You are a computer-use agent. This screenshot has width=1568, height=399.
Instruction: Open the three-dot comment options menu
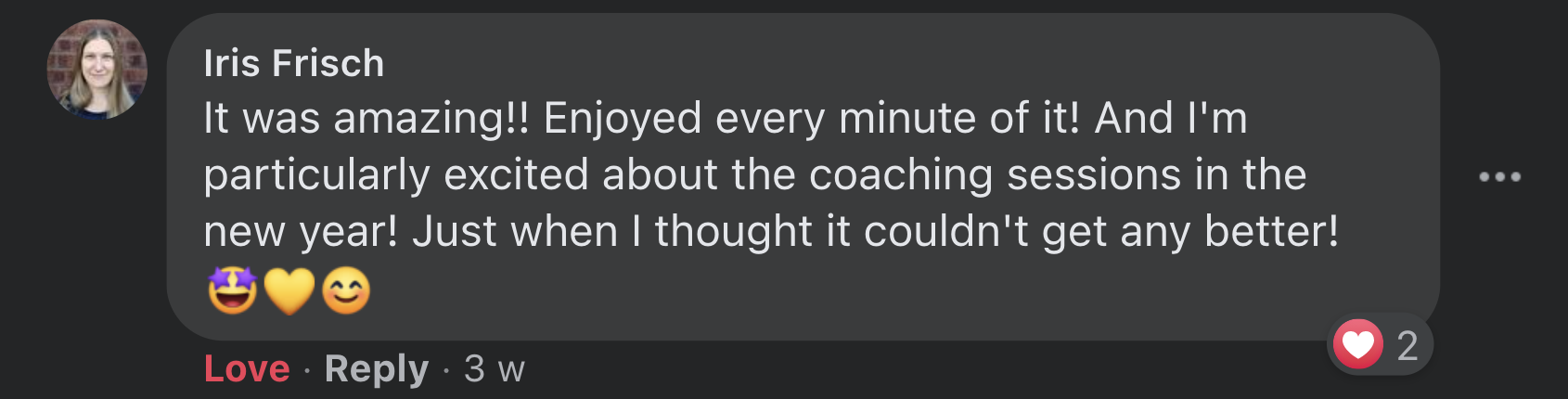[x=1499, y=176]
